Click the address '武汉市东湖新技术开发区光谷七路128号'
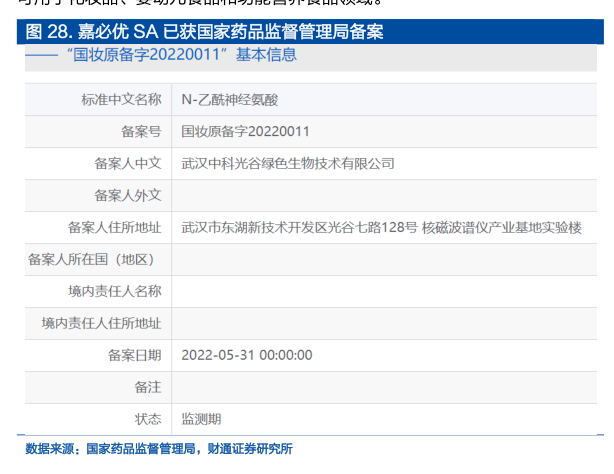 point(299,227)
